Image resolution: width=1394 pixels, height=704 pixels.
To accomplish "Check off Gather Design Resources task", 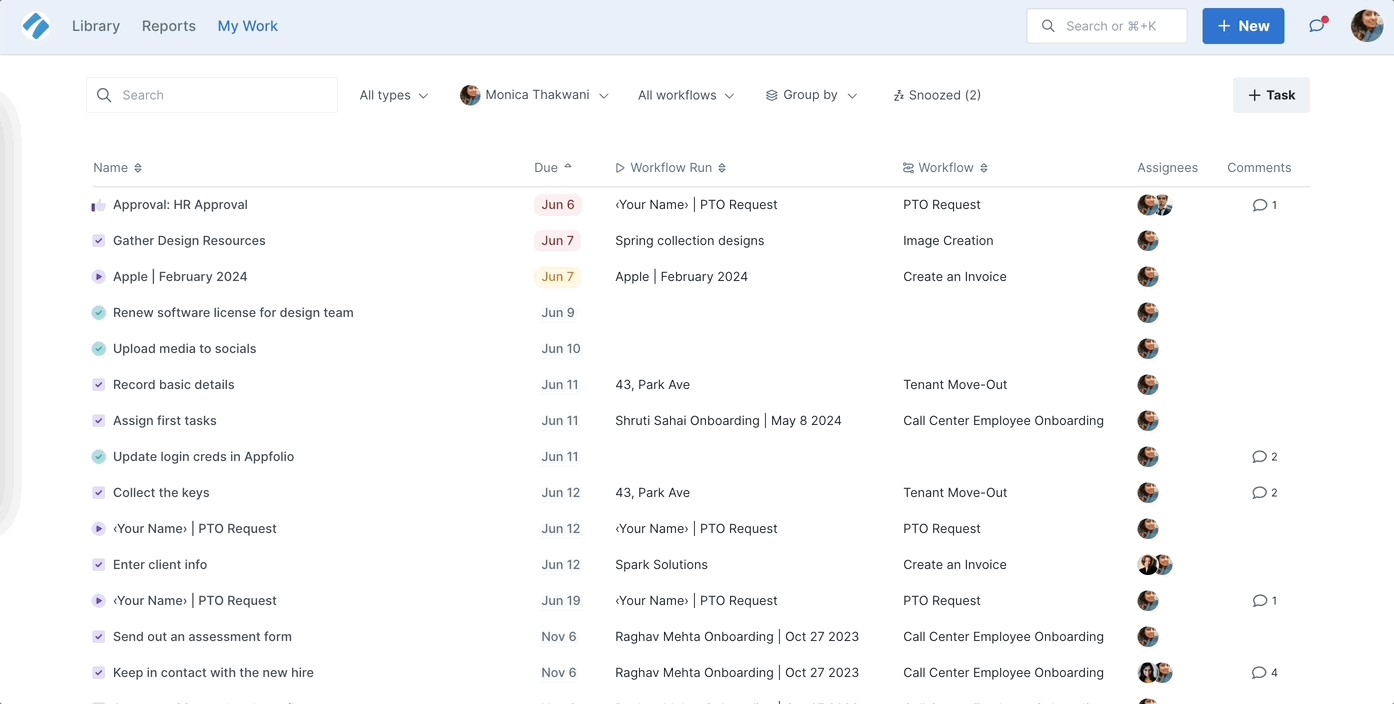I will 99,241.
